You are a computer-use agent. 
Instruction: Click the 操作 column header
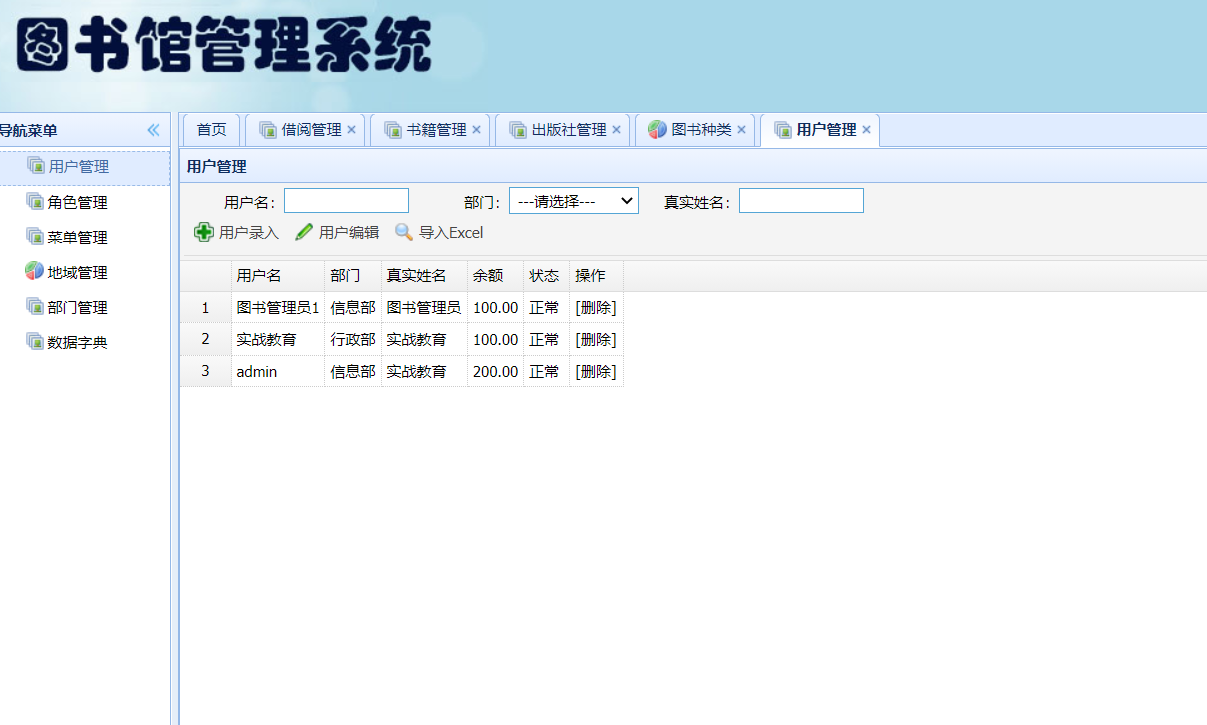click(x=596, y=276)
